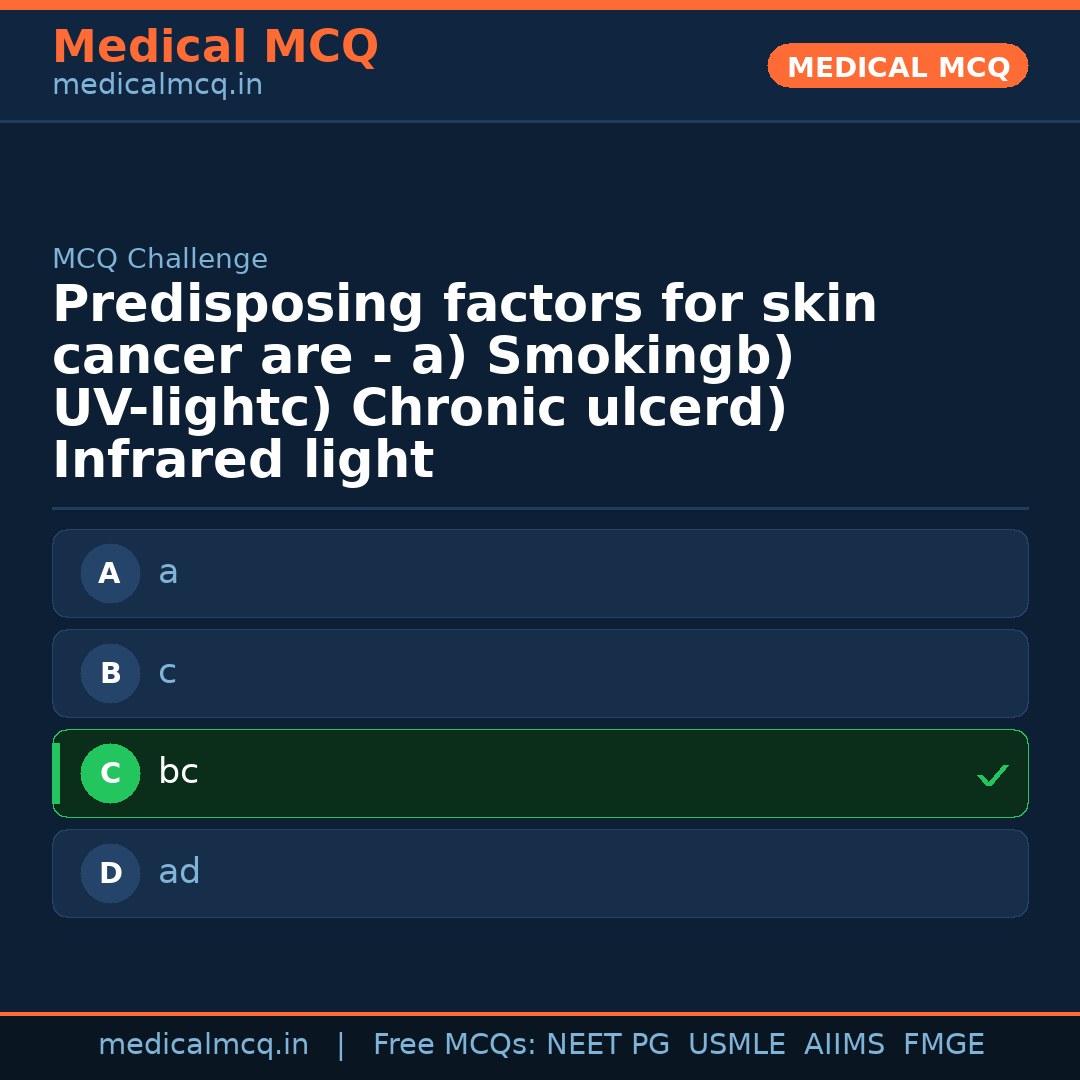
Task: Choose the answer text "c"
Action: coord(167,673)
